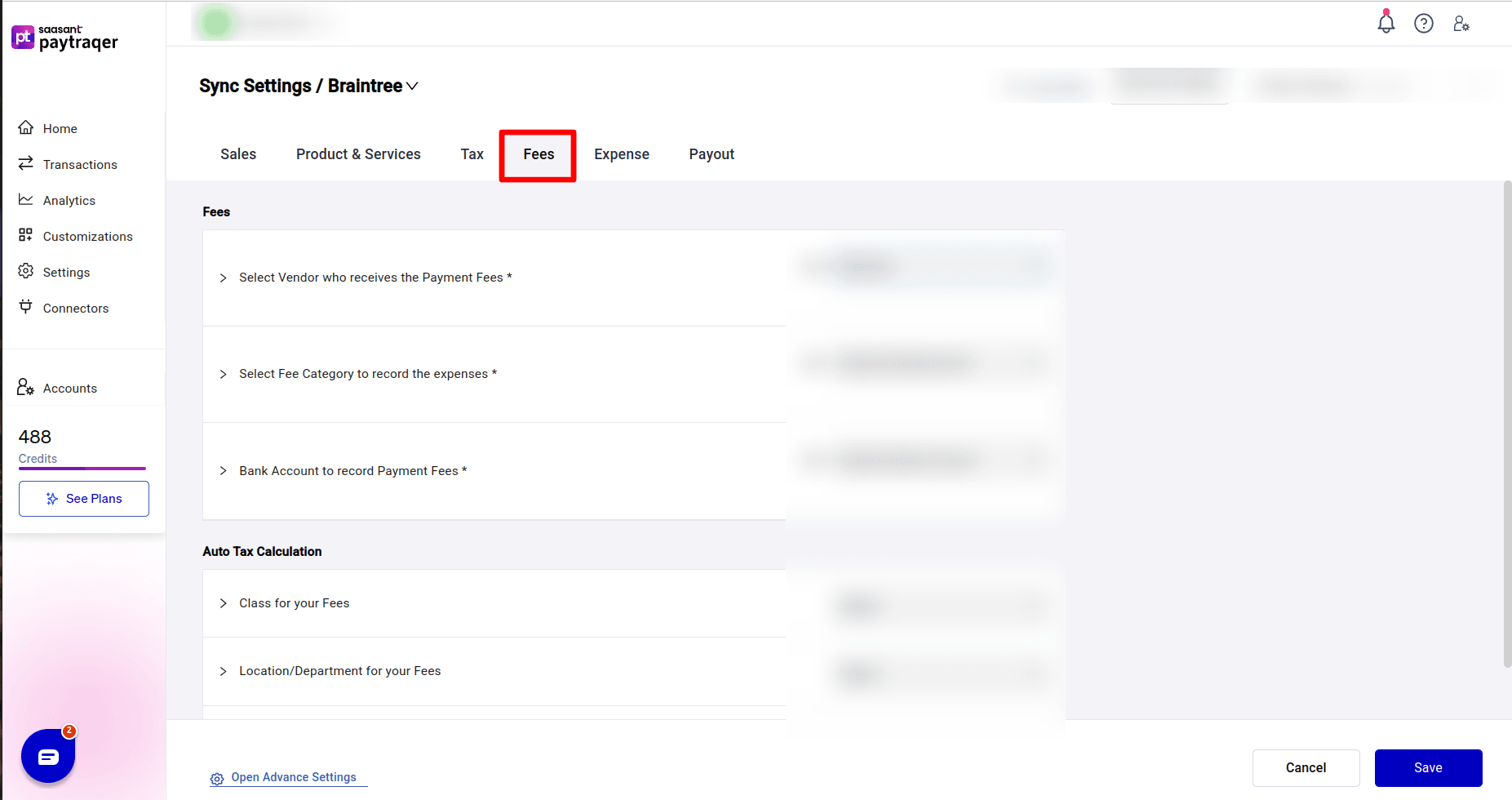1512x800 pixels.
Task: Open the Settings section
Action: [x=66, y=272]
